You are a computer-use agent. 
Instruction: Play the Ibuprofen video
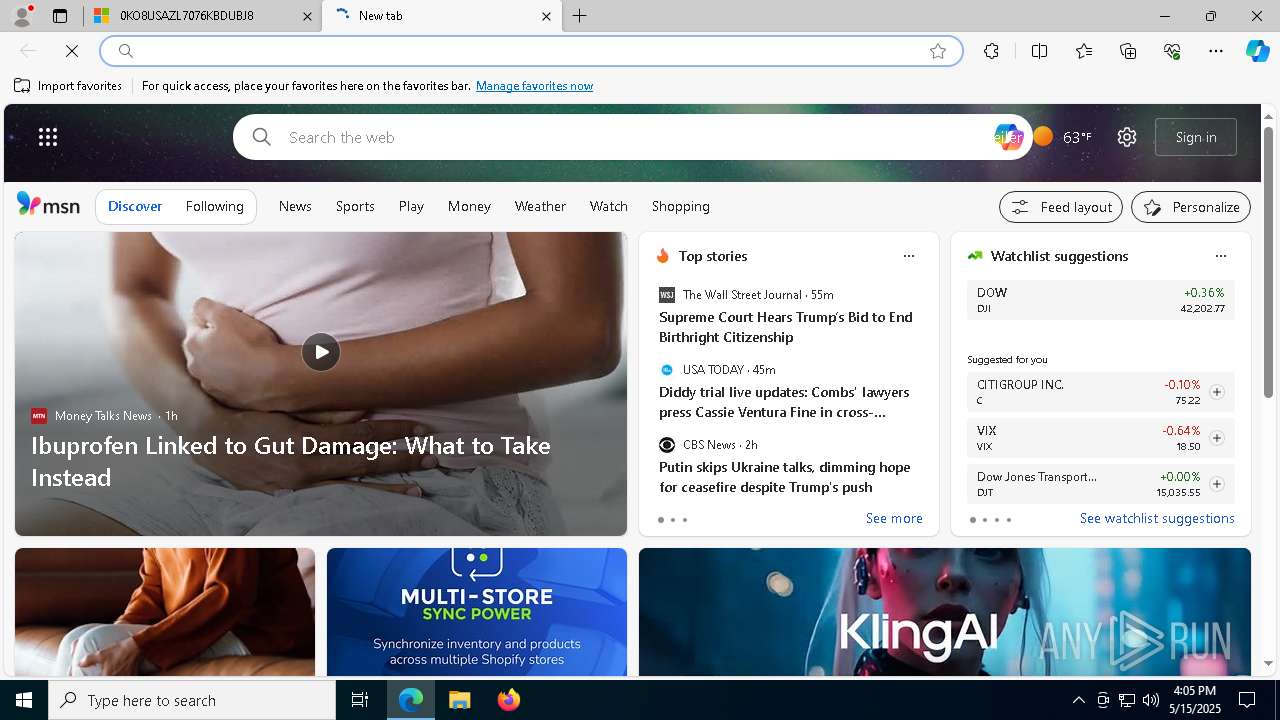321,352
